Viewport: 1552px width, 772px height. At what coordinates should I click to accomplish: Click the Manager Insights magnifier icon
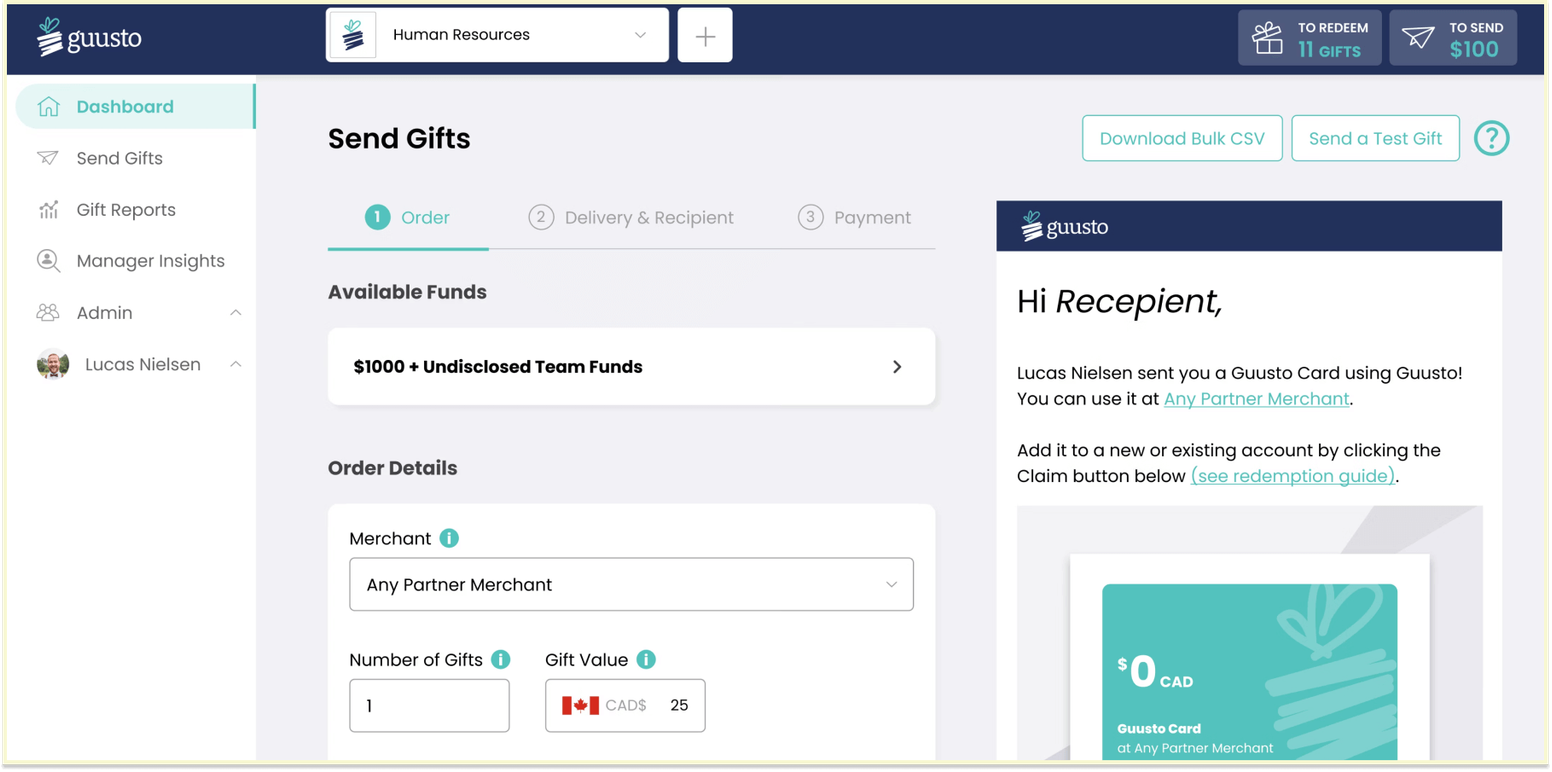click(48, 261)
